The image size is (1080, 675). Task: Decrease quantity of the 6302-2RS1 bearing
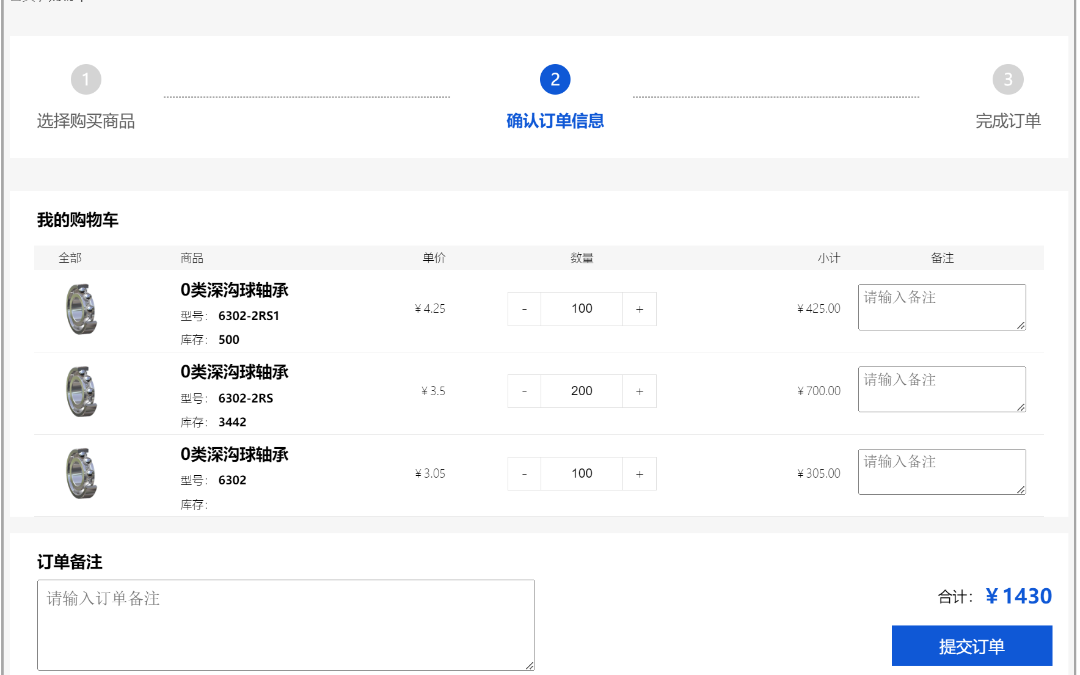click(524, 308)
